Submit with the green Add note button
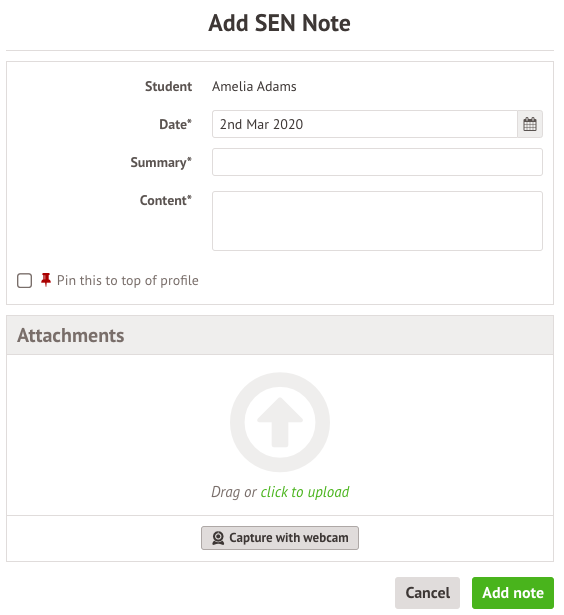Image resolution: width=564 pixels, height=615 pixels. pos(513,593)
